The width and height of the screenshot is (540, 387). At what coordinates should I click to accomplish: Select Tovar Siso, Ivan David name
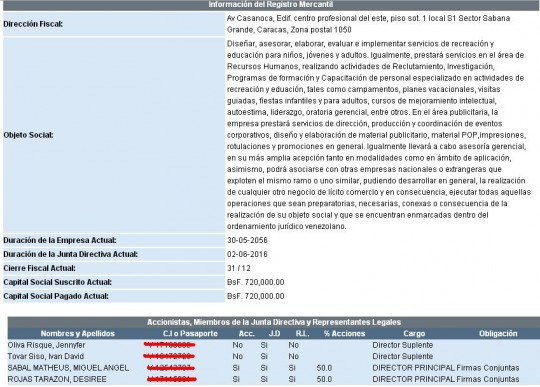46,356
